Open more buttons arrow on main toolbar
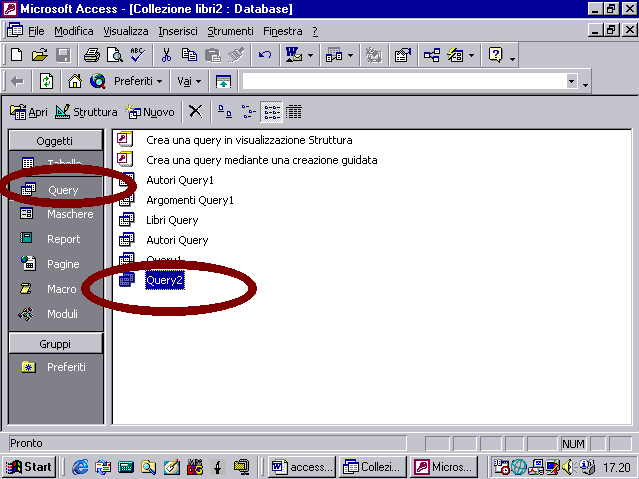Screen dimensions: 639x479 (512, 58)
